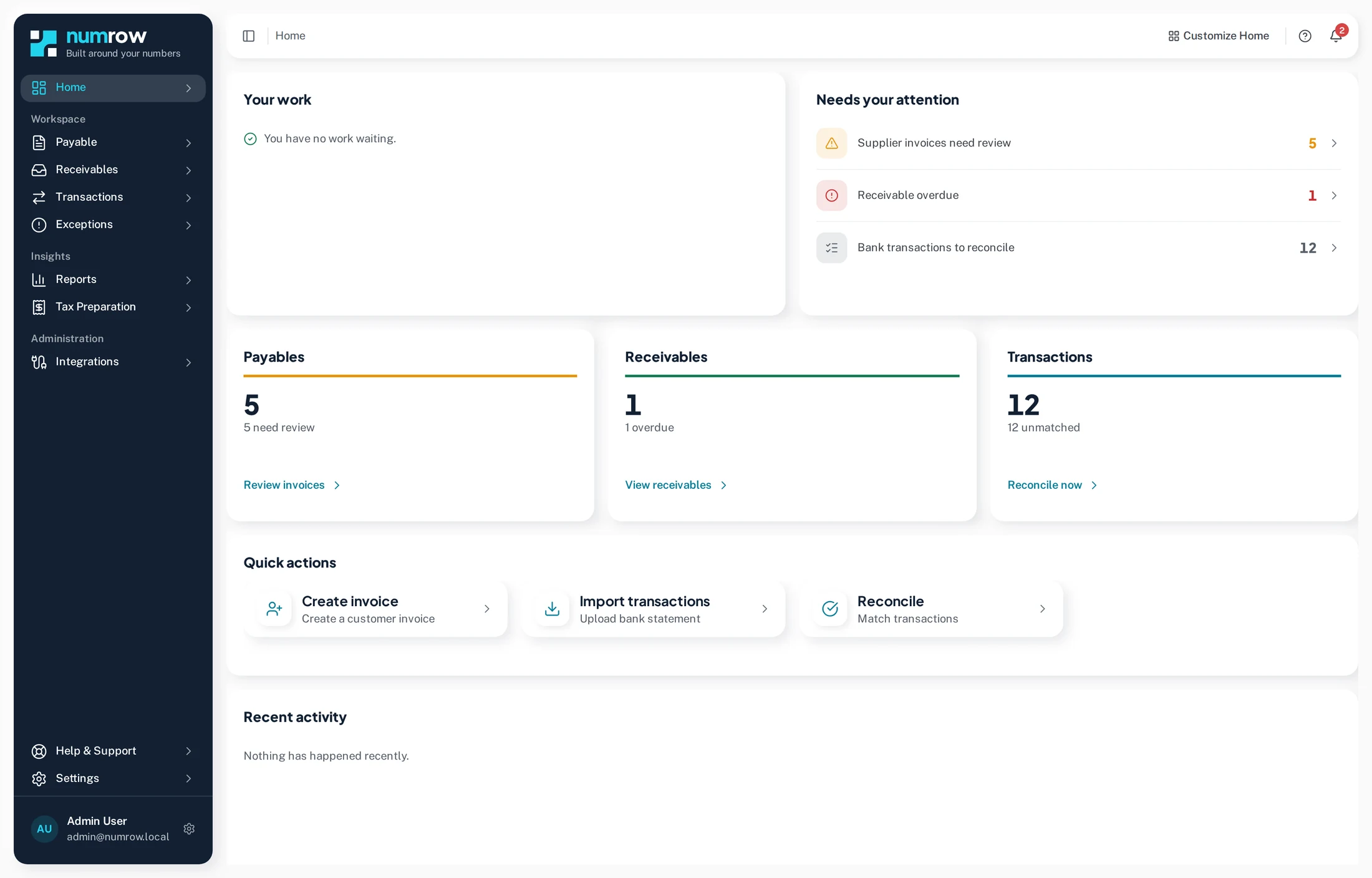Viewport: 1372px width, 878px height.
Task: Expand the Settings chevron in sidebar
Action: (x=188, y=778)
